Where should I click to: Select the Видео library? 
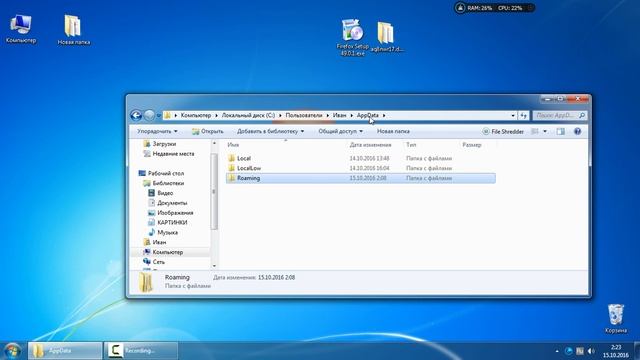165,193
